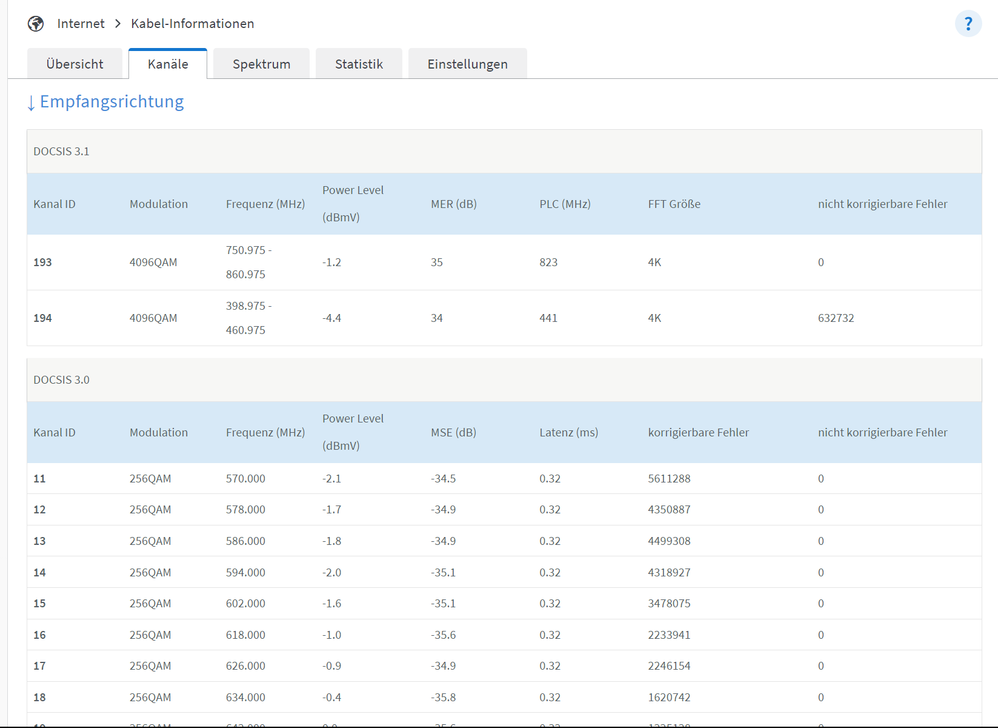Click uncorrectable errors value 632732
This screenshot has height=728, width=998.
[x=836, y=318]
